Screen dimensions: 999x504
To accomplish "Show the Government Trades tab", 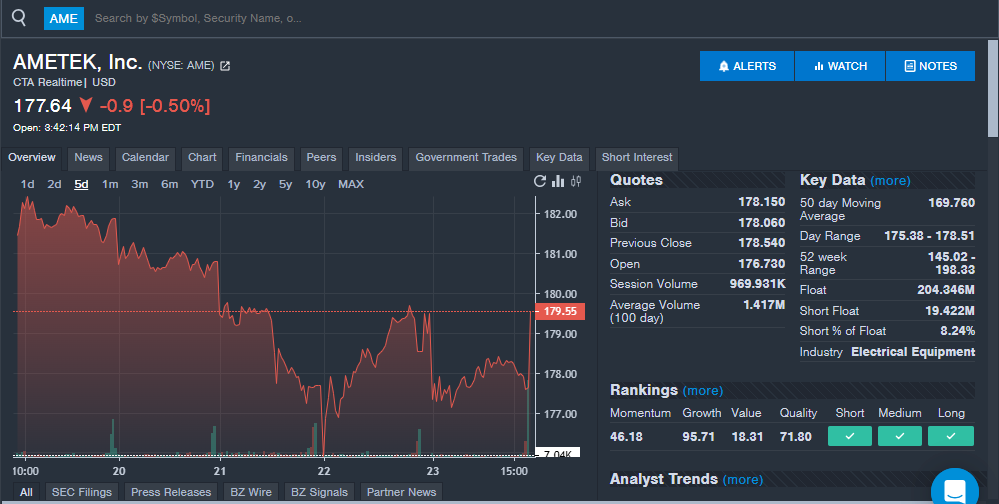I will (x=466, y=158).
